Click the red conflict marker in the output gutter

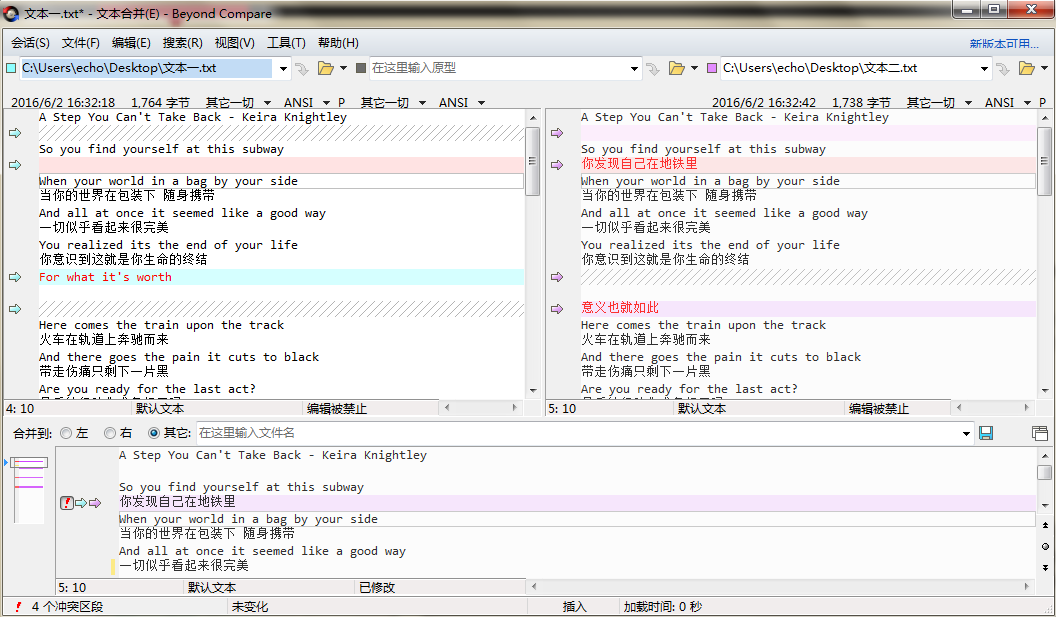67,503
